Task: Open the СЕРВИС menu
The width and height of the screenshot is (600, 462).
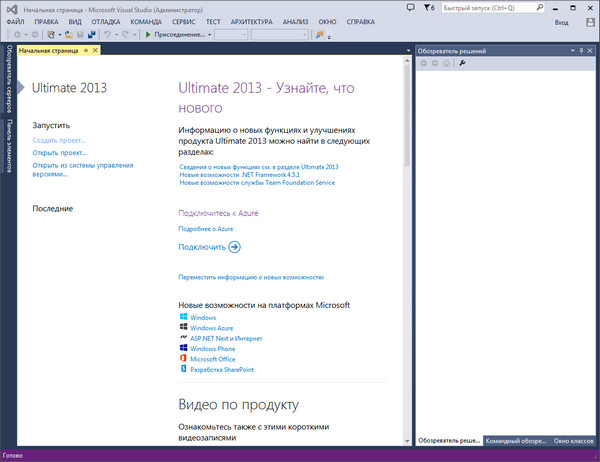Action: [x=184, y=22]
